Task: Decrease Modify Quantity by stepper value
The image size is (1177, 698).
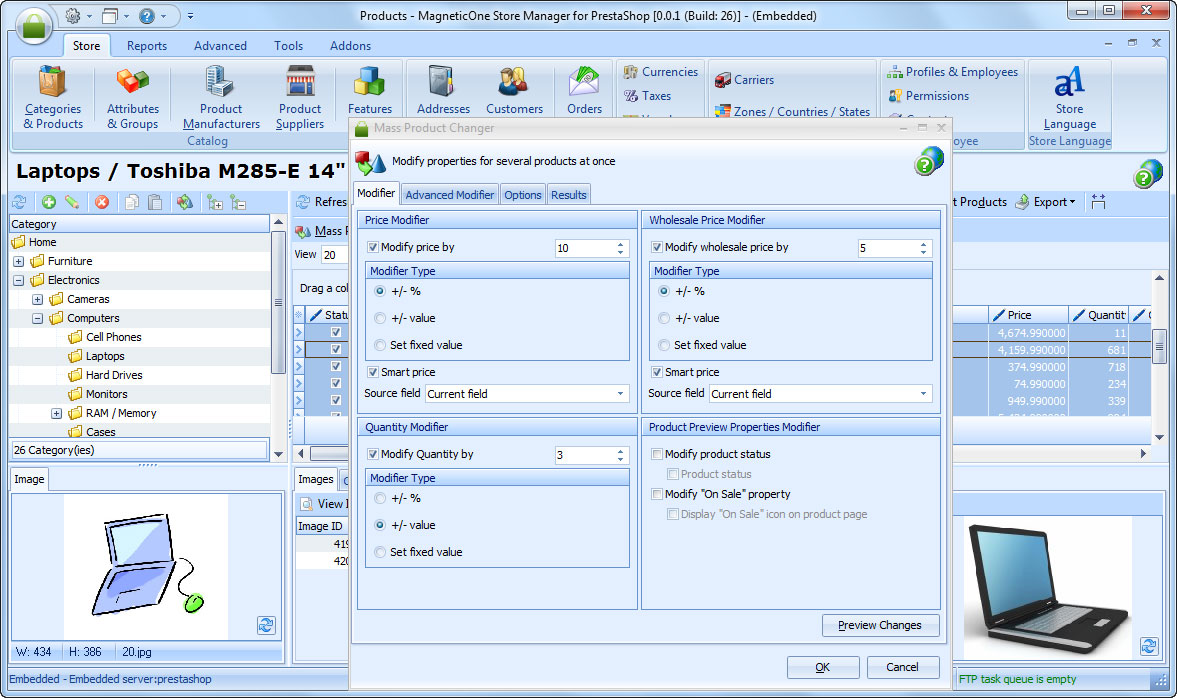Action: click(x=620, y=459)
